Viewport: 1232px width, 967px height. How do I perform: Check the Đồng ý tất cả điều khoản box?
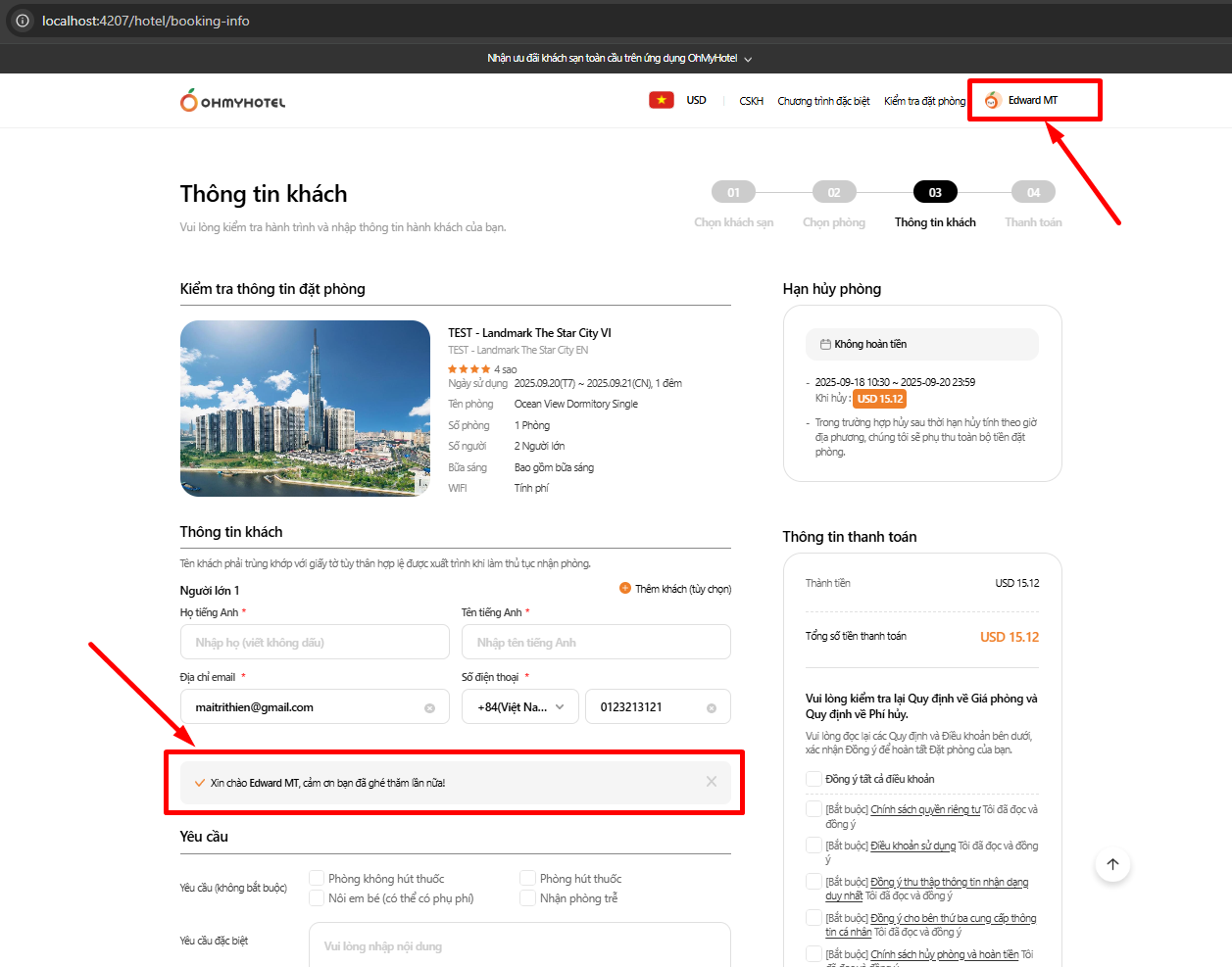click(x=813, y=779)
